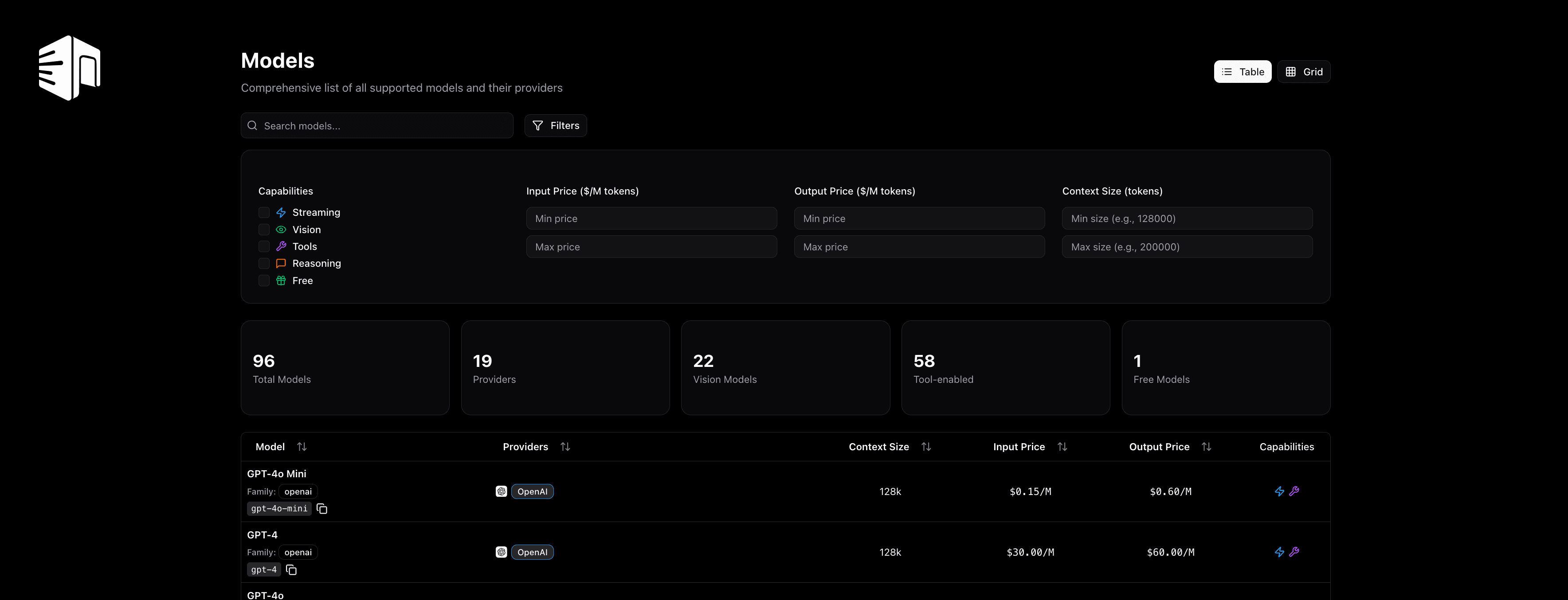The image size is (1568, 600).
Task: Enable the Streaming capability filter
Action: [x=263, y=212]
